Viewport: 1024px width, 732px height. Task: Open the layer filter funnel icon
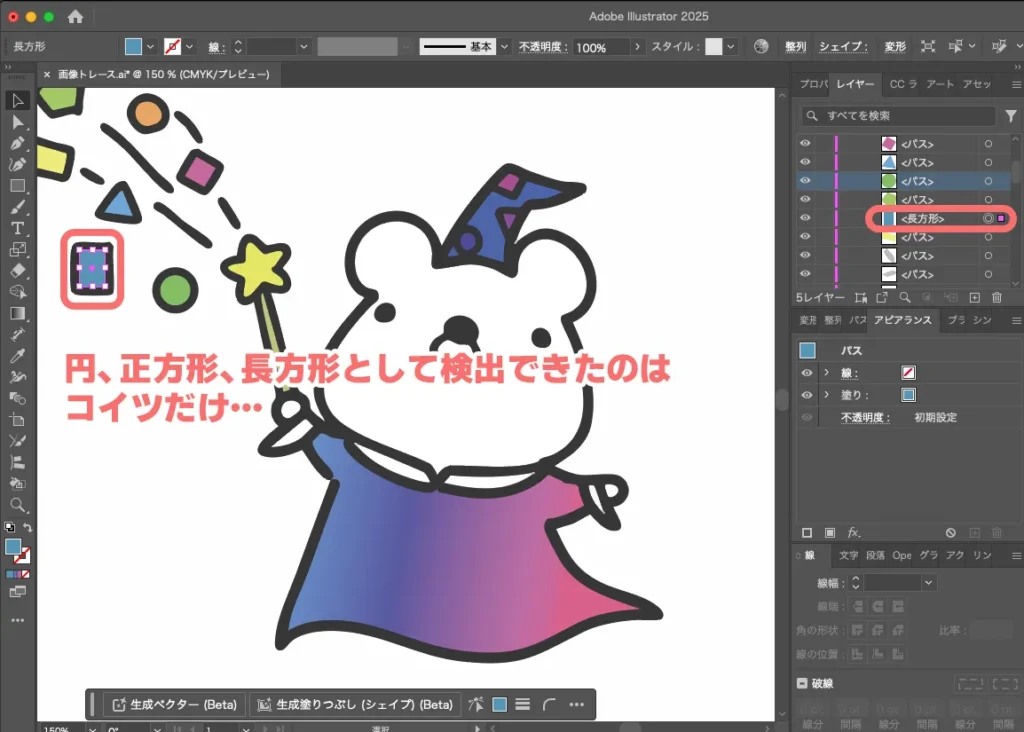point(1011,116)
